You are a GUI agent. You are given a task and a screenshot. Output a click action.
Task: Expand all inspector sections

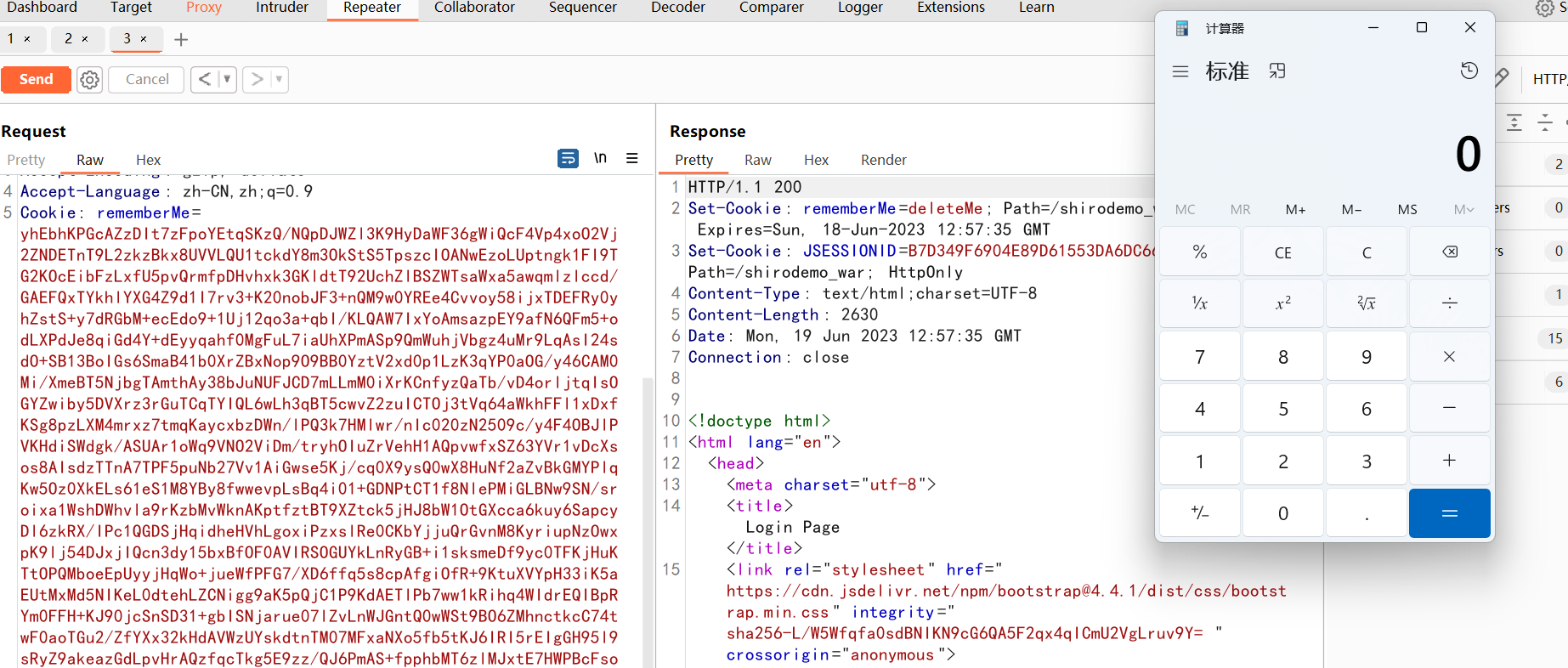1514,122
